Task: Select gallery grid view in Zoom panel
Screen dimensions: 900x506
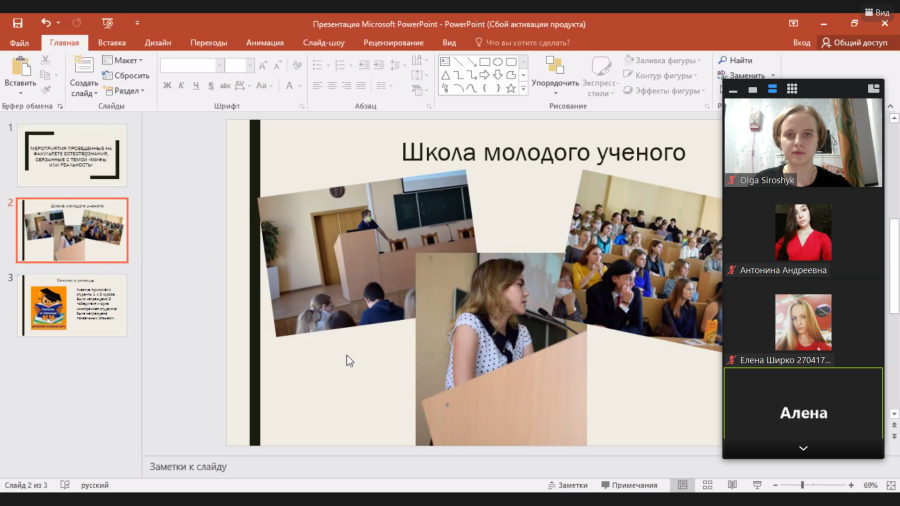Action: click(x=792, y=89)
